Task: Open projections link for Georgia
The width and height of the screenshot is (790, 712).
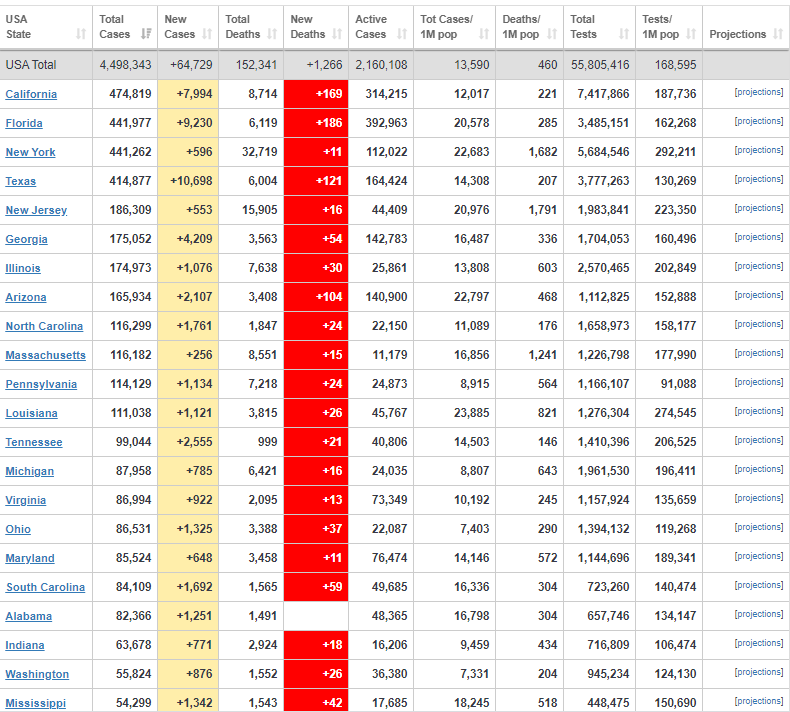Action: click(758, 237)
